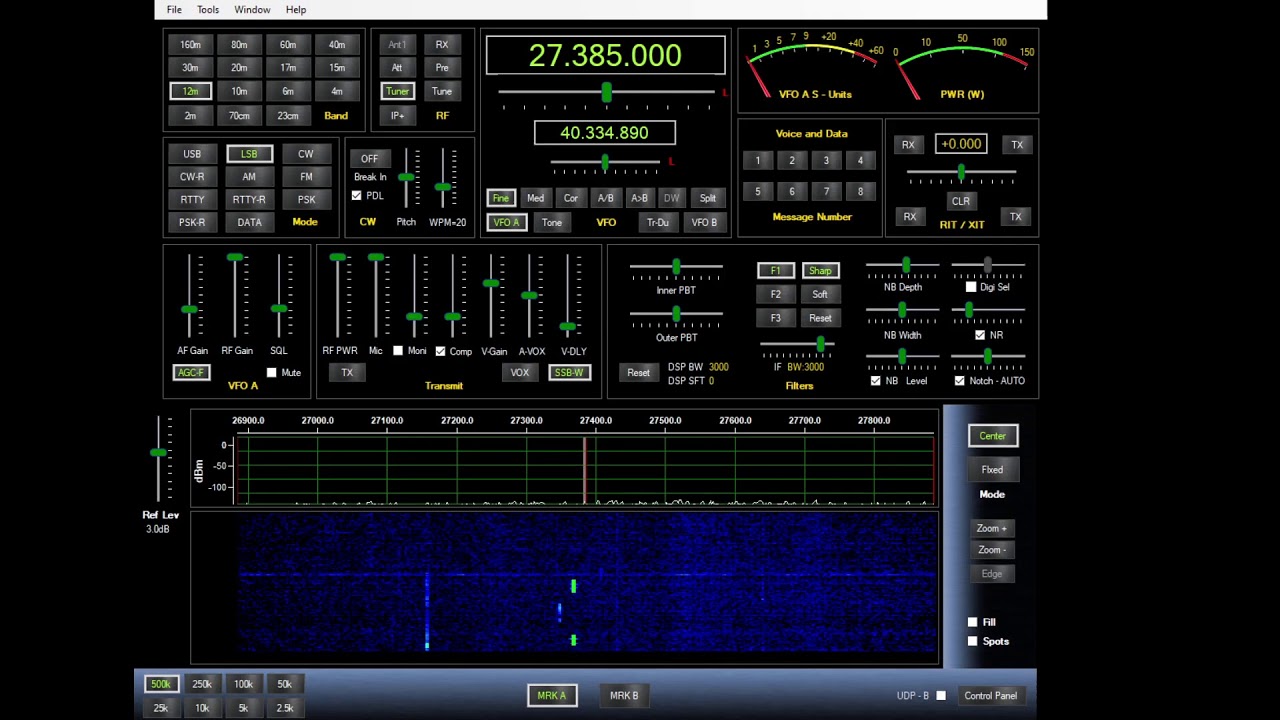
Task: Click the Zoom + scope button
Action: click(x=992, y=528)
